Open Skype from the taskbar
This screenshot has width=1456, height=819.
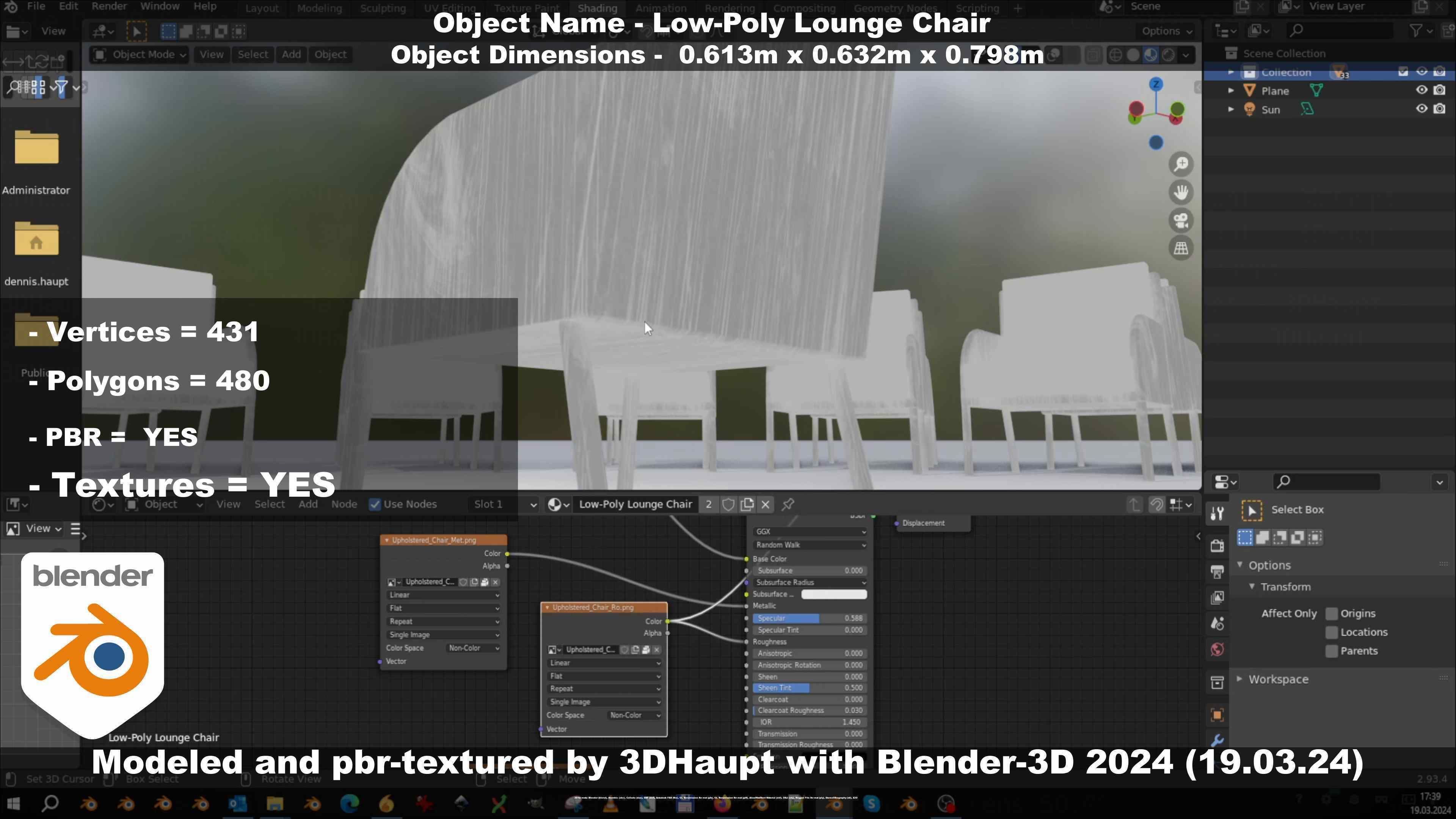[x=872, y=803]
